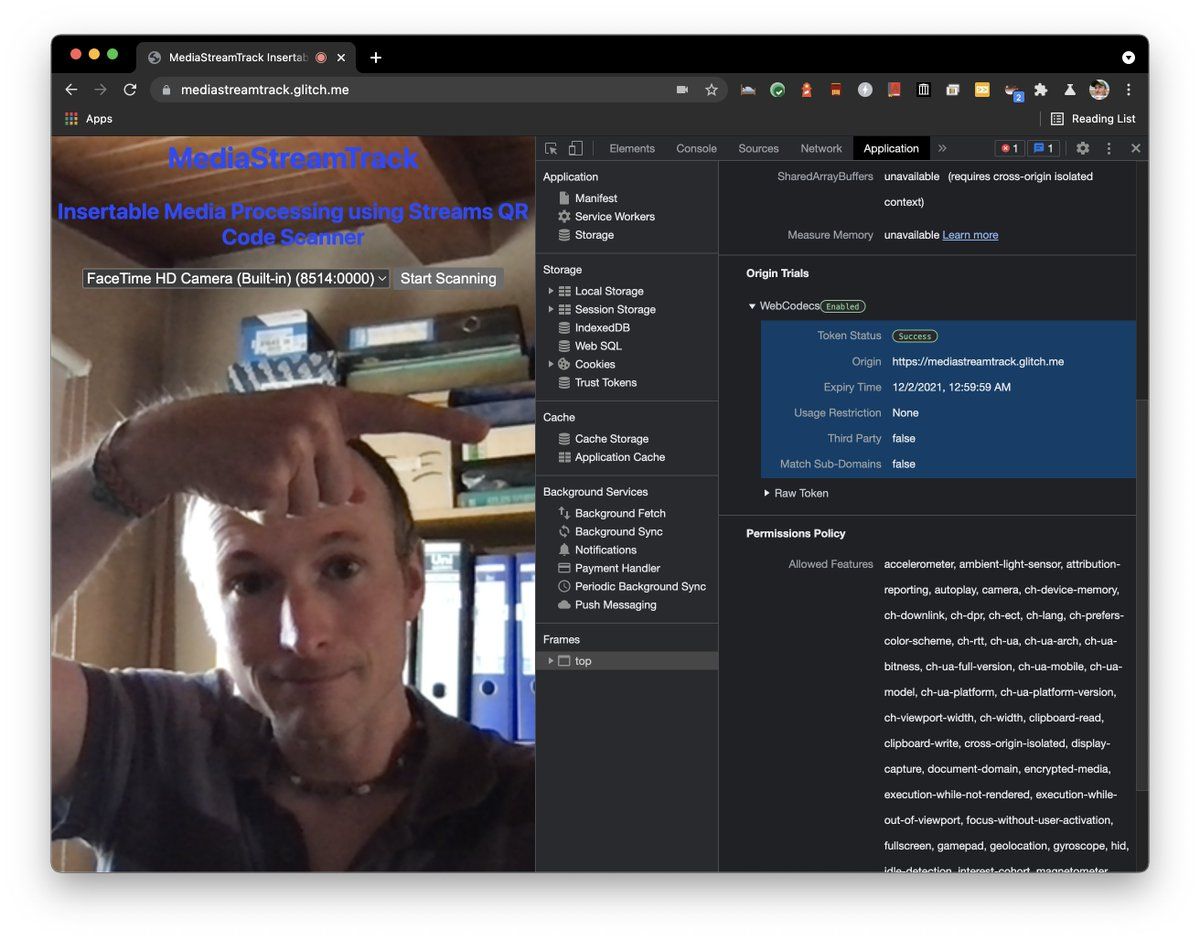This screenshot has width=1200, height=940.
Task: Click the red error count badge
Action: coord(1009,148)
